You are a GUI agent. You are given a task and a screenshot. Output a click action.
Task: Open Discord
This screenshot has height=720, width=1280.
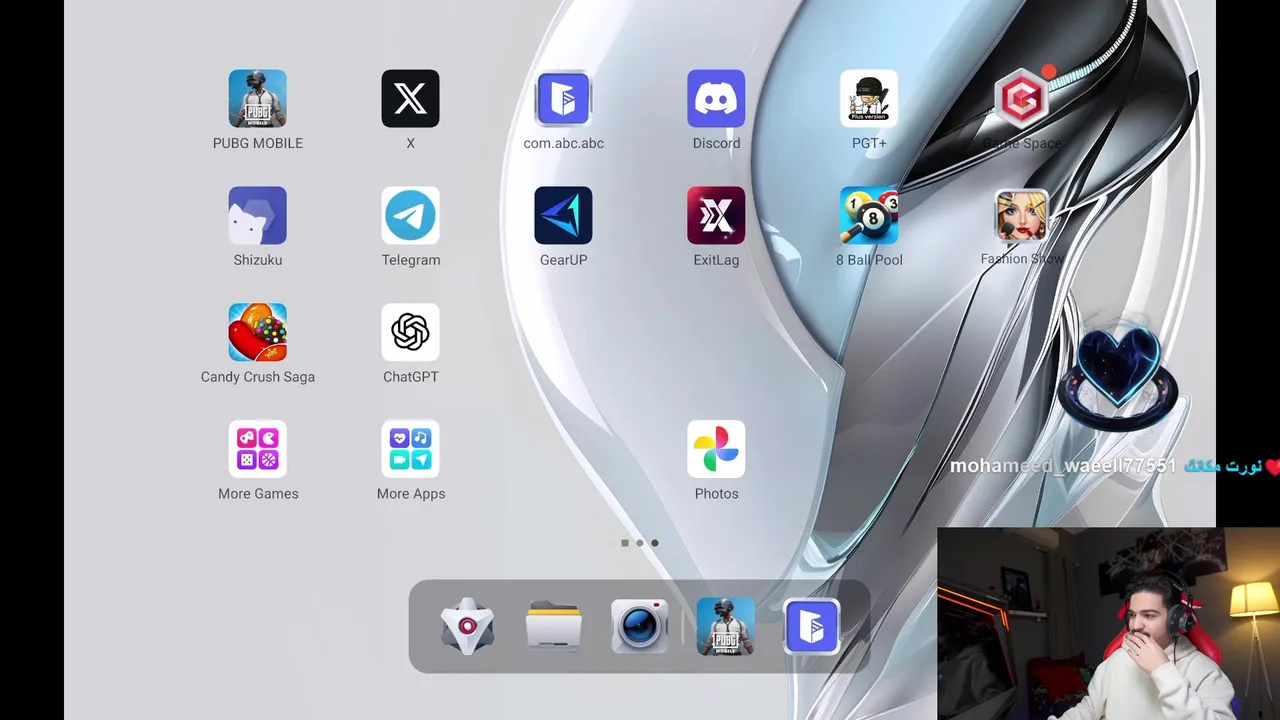click(x=716, y=98)
